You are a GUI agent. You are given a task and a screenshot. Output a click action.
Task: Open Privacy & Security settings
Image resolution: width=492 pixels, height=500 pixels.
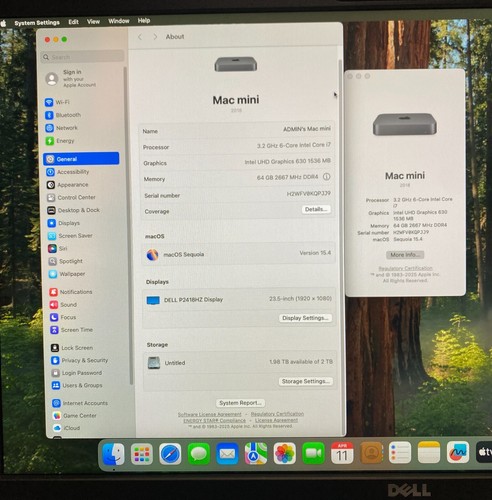click(80, 360)
